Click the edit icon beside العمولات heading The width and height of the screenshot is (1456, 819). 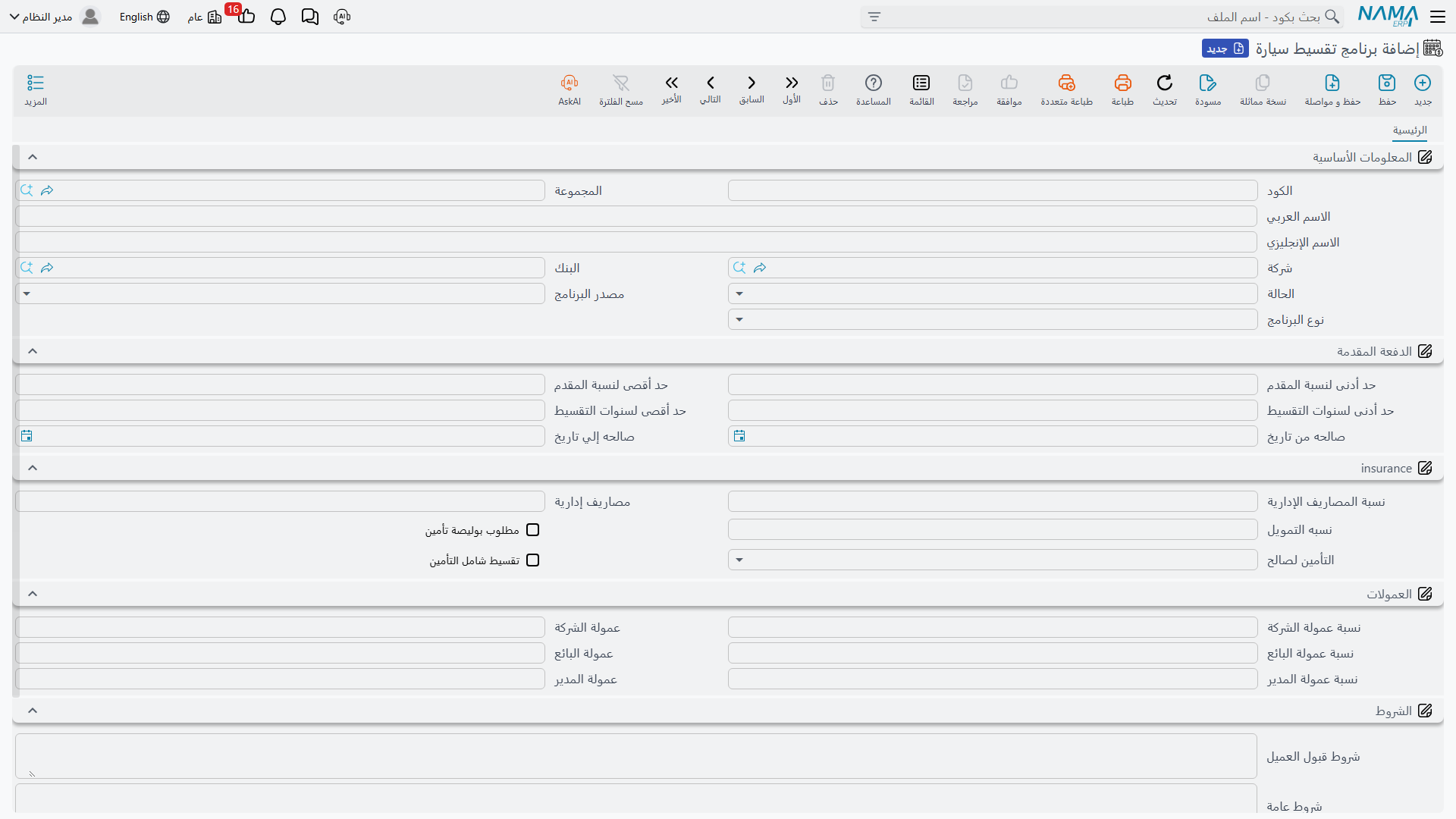pyautogui.click(x=1425, y=594)
